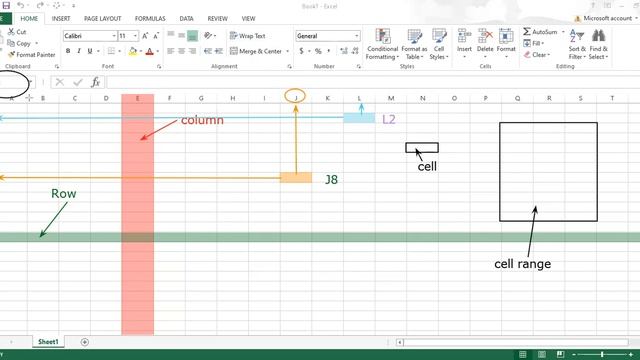
Task: Toggle Wrap Text for cells
Action: click(248, 36)
